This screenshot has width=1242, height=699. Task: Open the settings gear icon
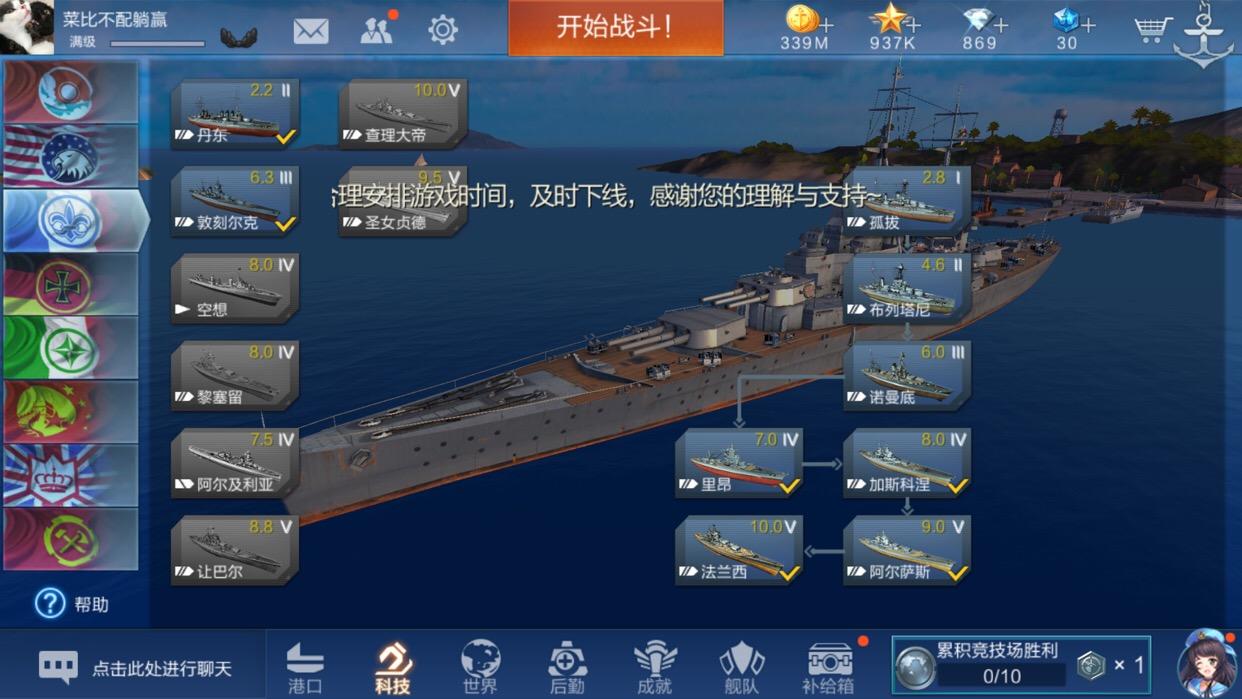442,30
